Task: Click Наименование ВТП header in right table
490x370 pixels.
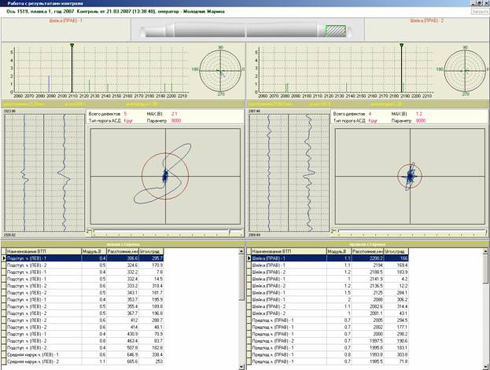Action: (288, 251)
